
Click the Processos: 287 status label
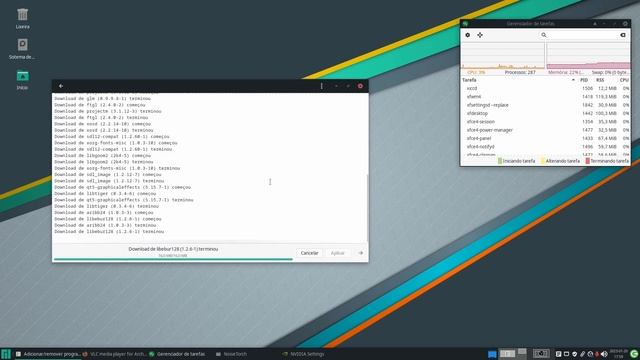pyautogui.click(x=520, y=72)
